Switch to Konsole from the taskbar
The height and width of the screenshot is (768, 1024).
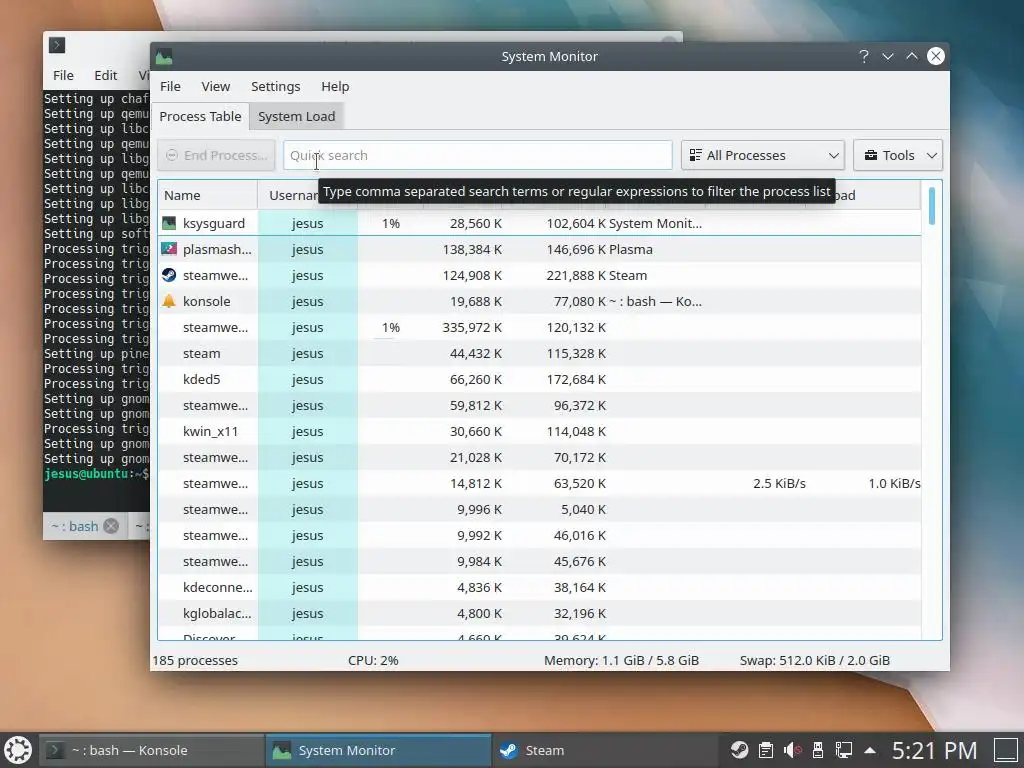tap(152, 750)
